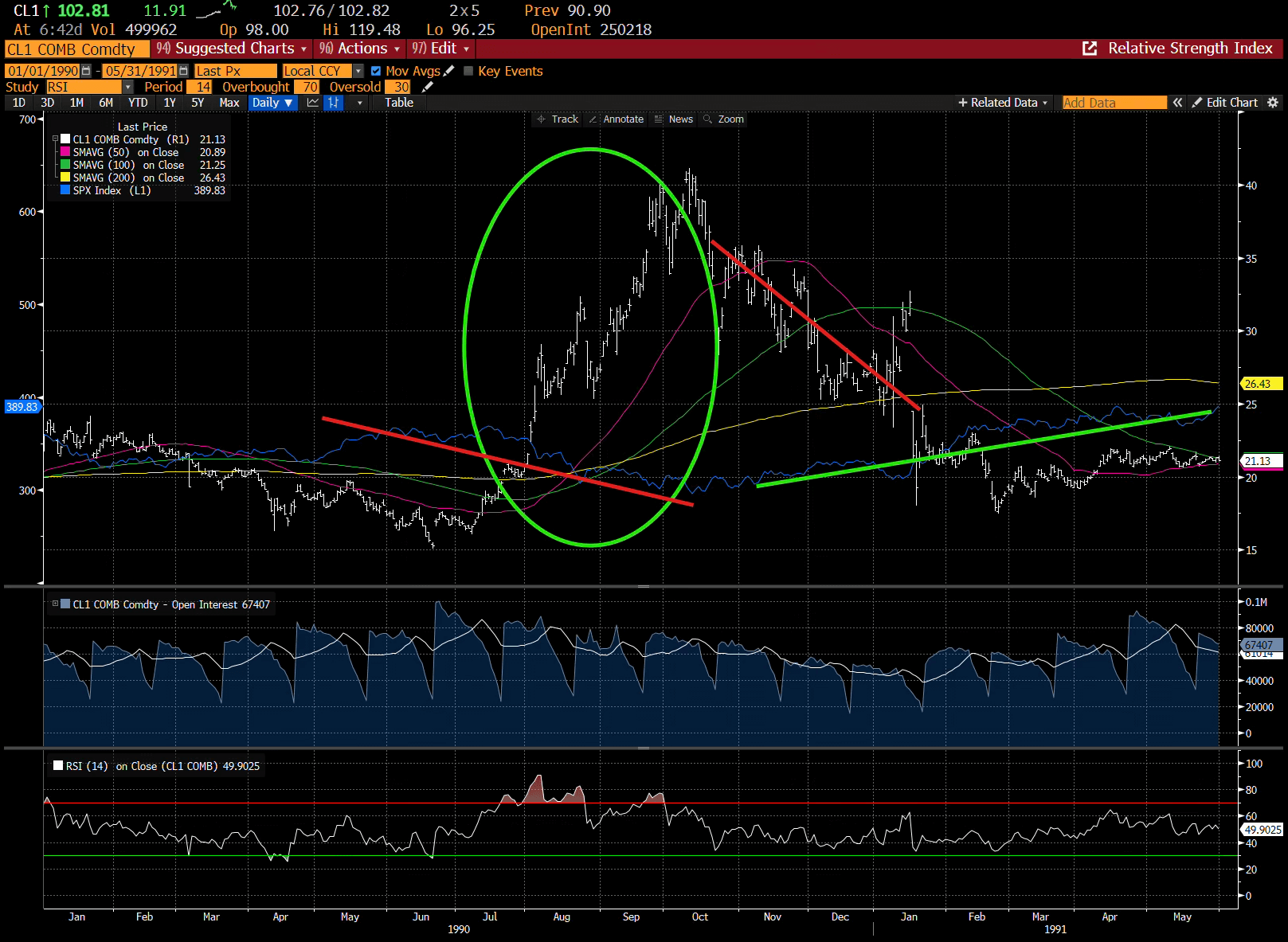The width and height of the screenshot is (1288, 942).
Task: Click the 26.43 price axis label
Action: [1262, 384]
